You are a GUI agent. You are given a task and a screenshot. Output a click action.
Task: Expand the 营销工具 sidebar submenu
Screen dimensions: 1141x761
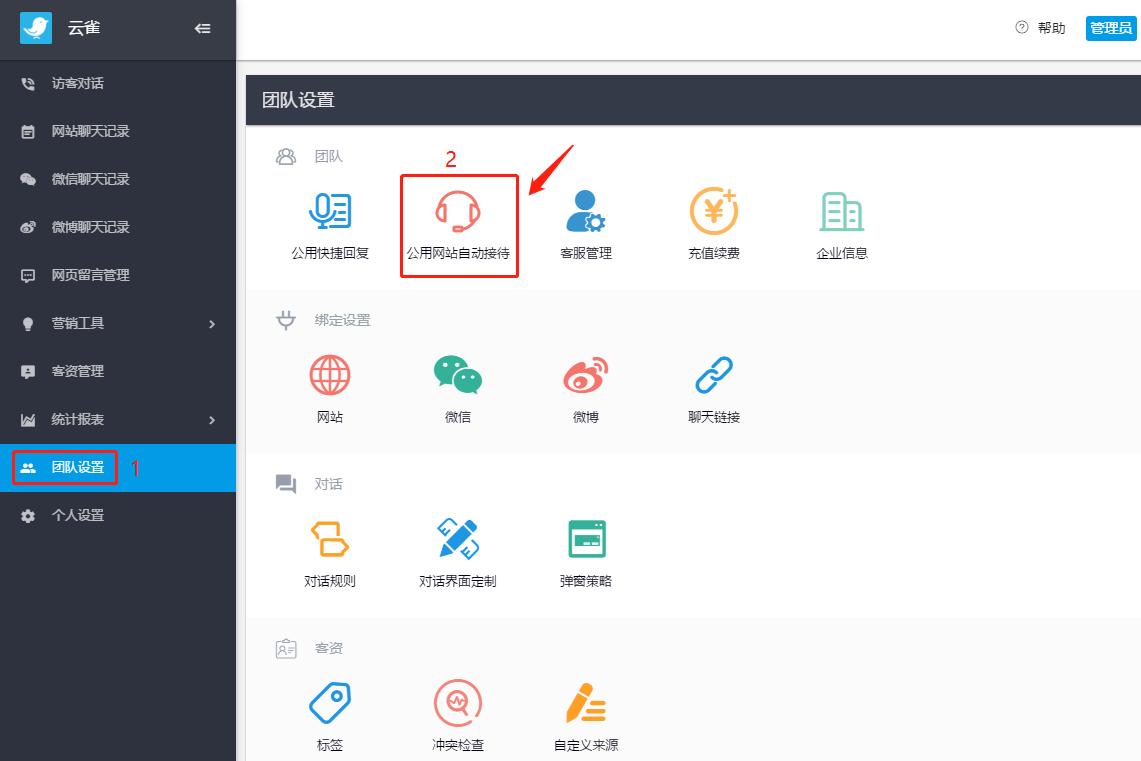(x=118, y=323)
